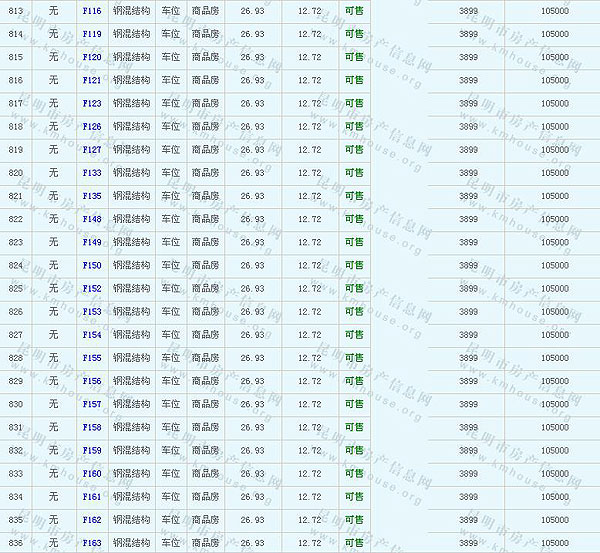This screenshot has width=600, height=553.
Task: Select unit F120 link
Action: point(92,57)
